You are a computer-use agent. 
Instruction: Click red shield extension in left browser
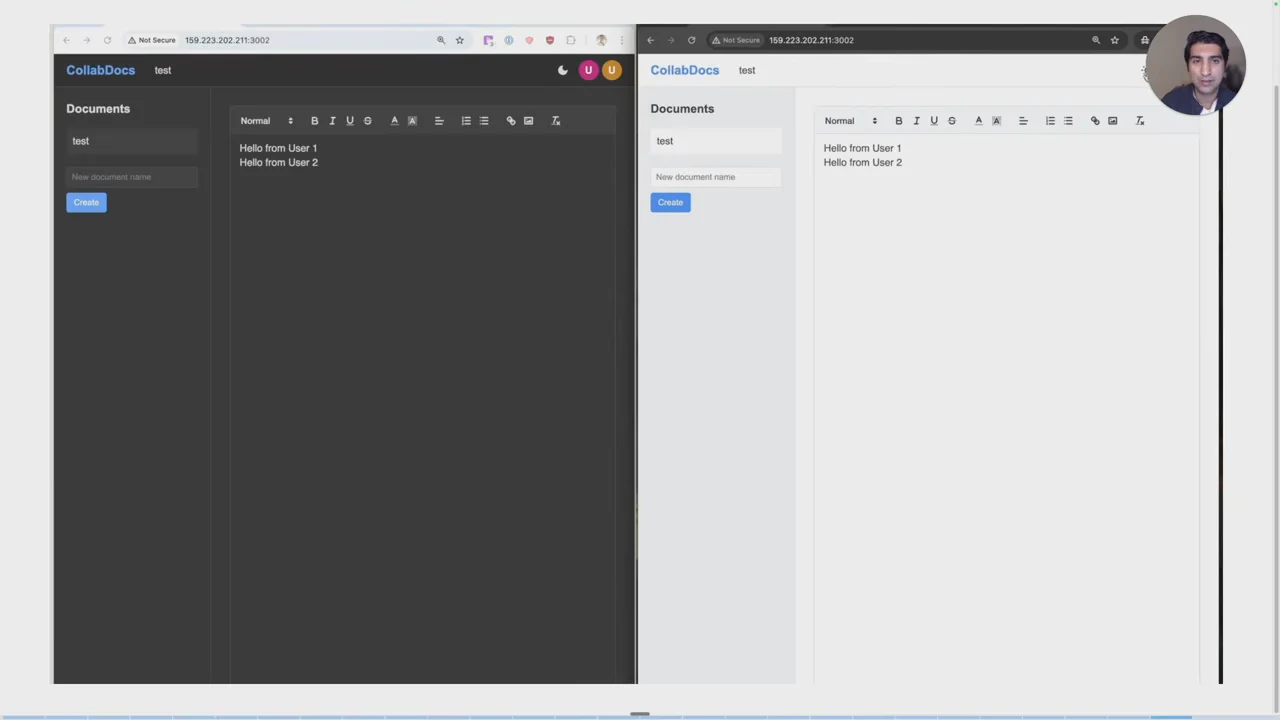549,40
